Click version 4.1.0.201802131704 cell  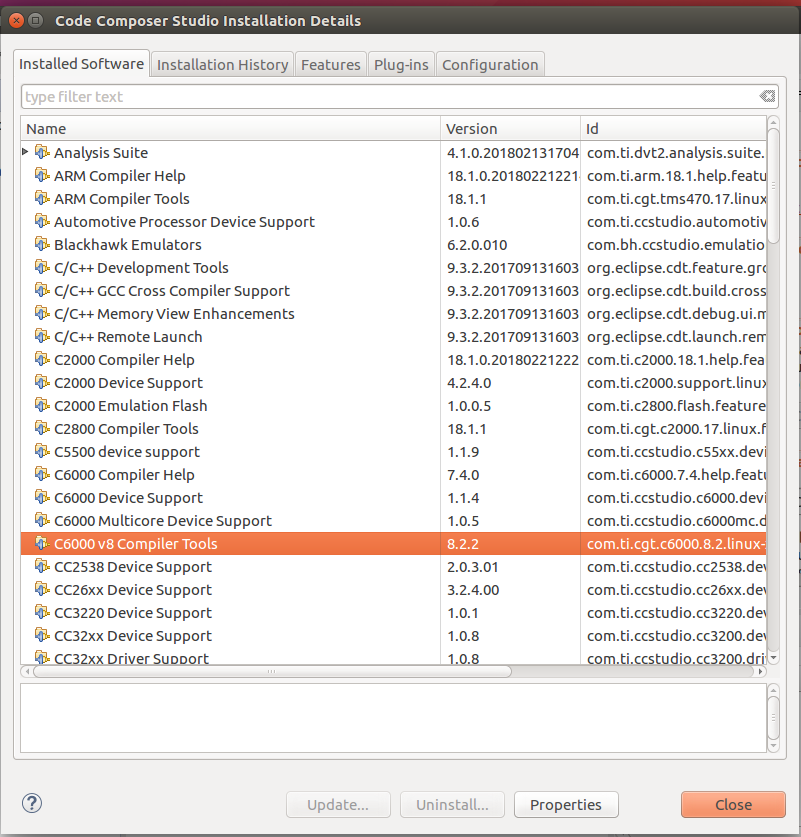512,153
